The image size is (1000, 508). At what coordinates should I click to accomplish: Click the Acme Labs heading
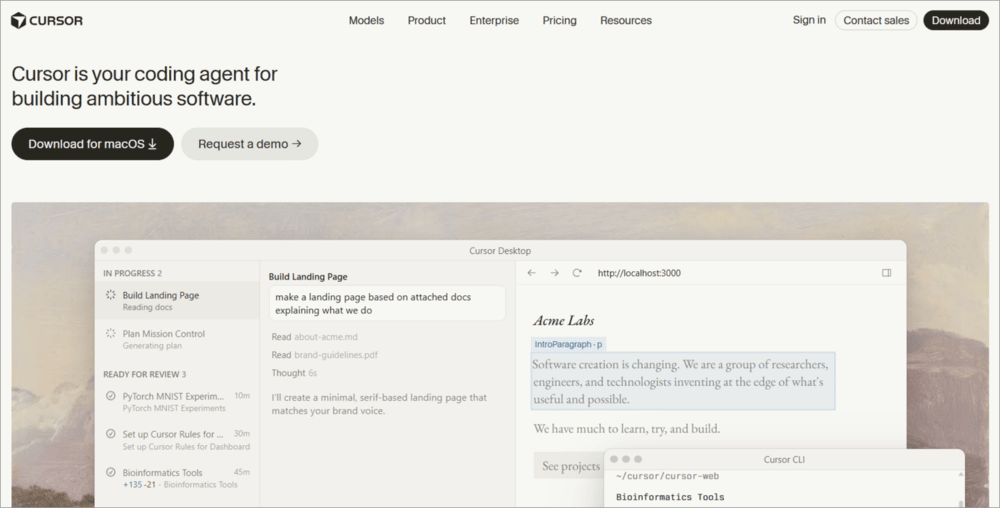click(564, 320)
